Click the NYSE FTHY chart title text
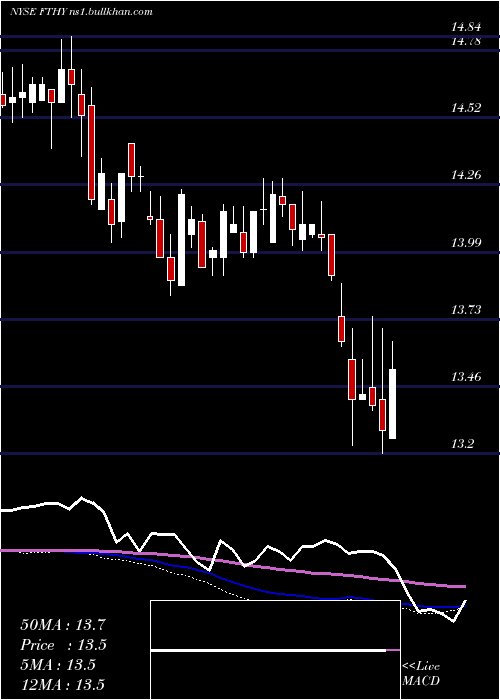Image resolution: width=500 pixels, height=700 pixels. 81,12
